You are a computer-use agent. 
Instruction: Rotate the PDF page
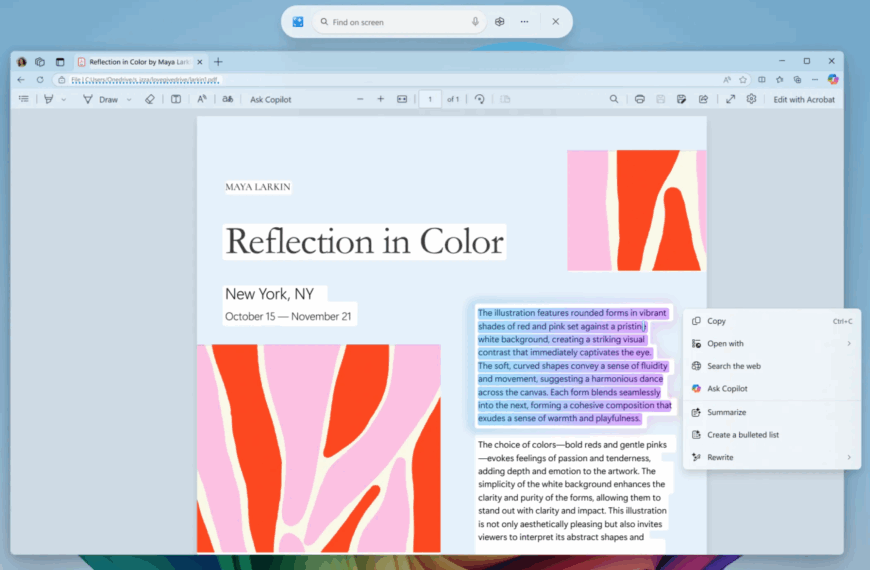pyautogui.click(x=479, y=99)
